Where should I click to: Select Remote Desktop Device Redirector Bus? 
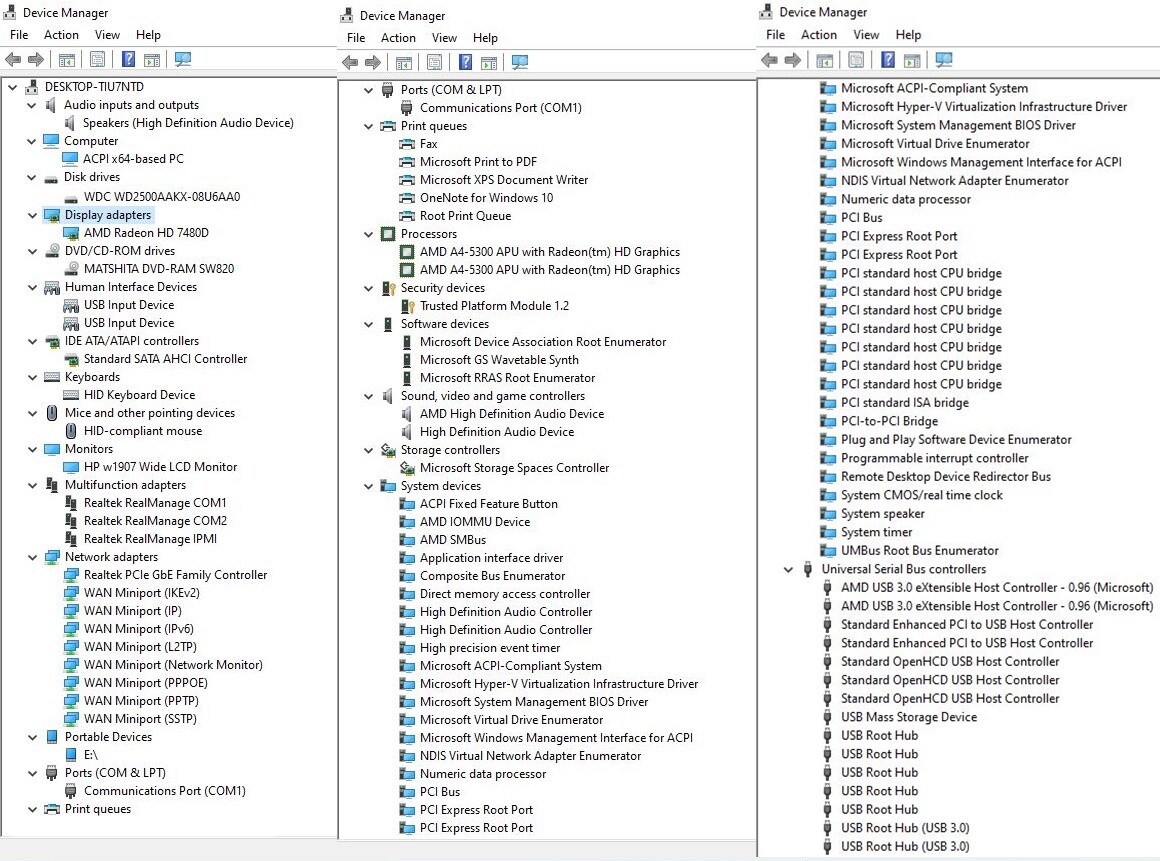pyautogui.click(x=945, y=477)
